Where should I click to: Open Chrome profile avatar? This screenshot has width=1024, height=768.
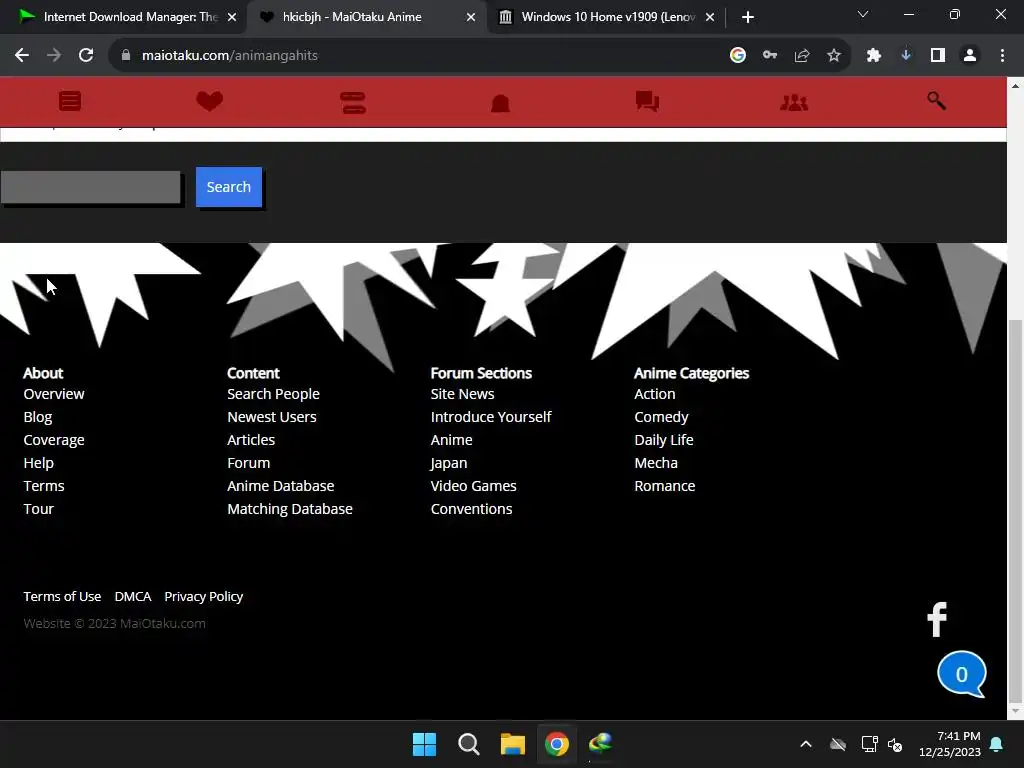tap(970, 56)
